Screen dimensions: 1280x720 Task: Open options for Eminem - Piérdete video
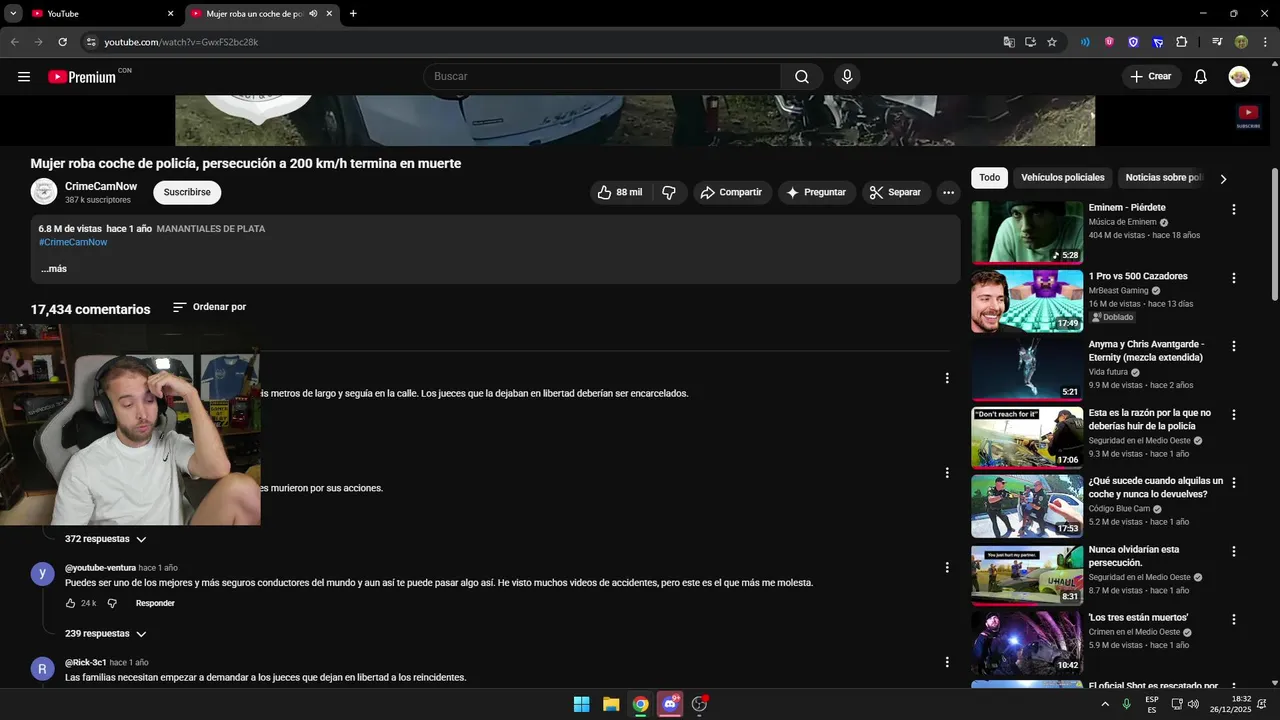coord(1233,210)
